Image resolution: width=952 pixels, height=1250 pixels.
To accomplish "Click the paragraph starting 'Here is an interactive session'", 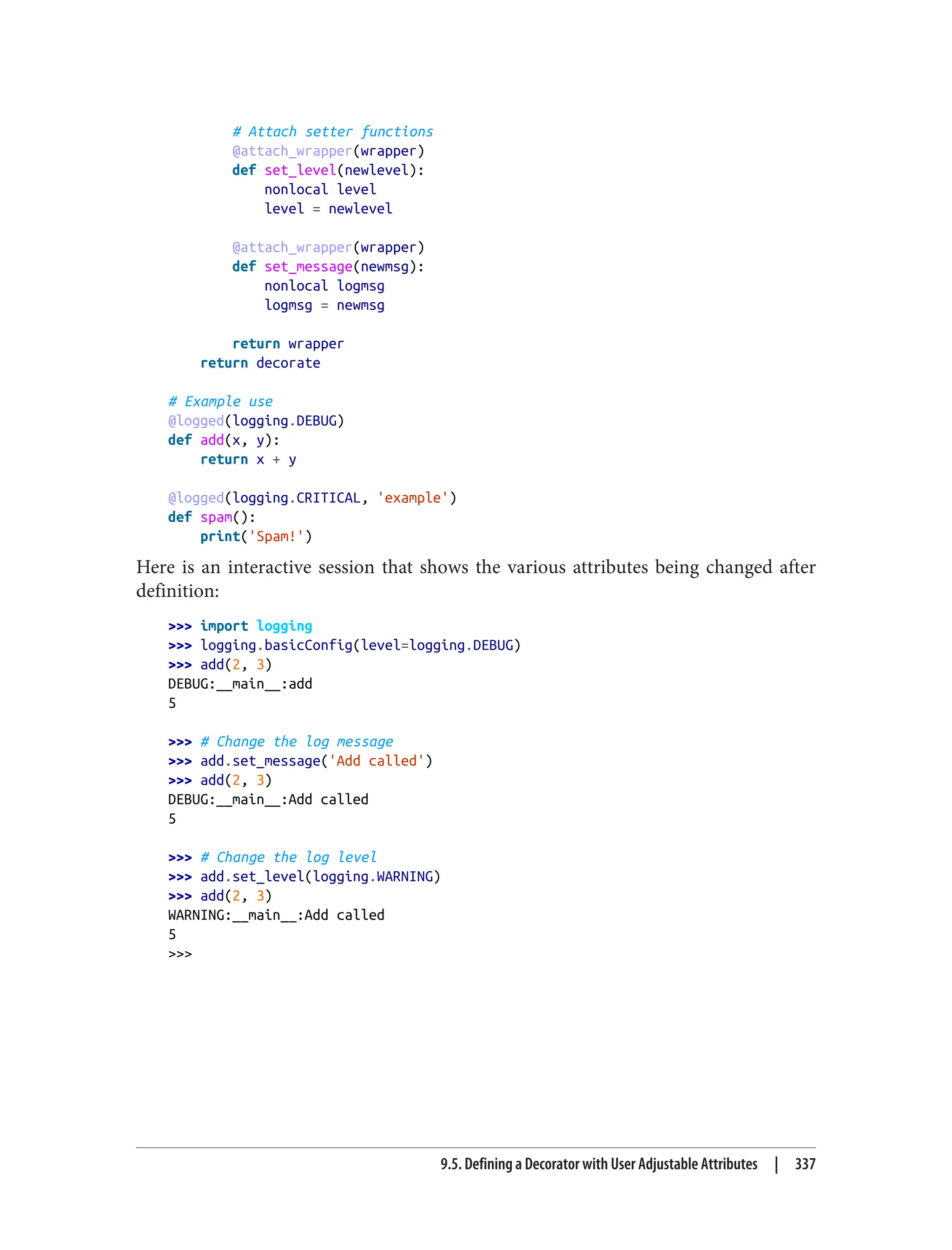I will pyautogui.click(x=476, y=579).
